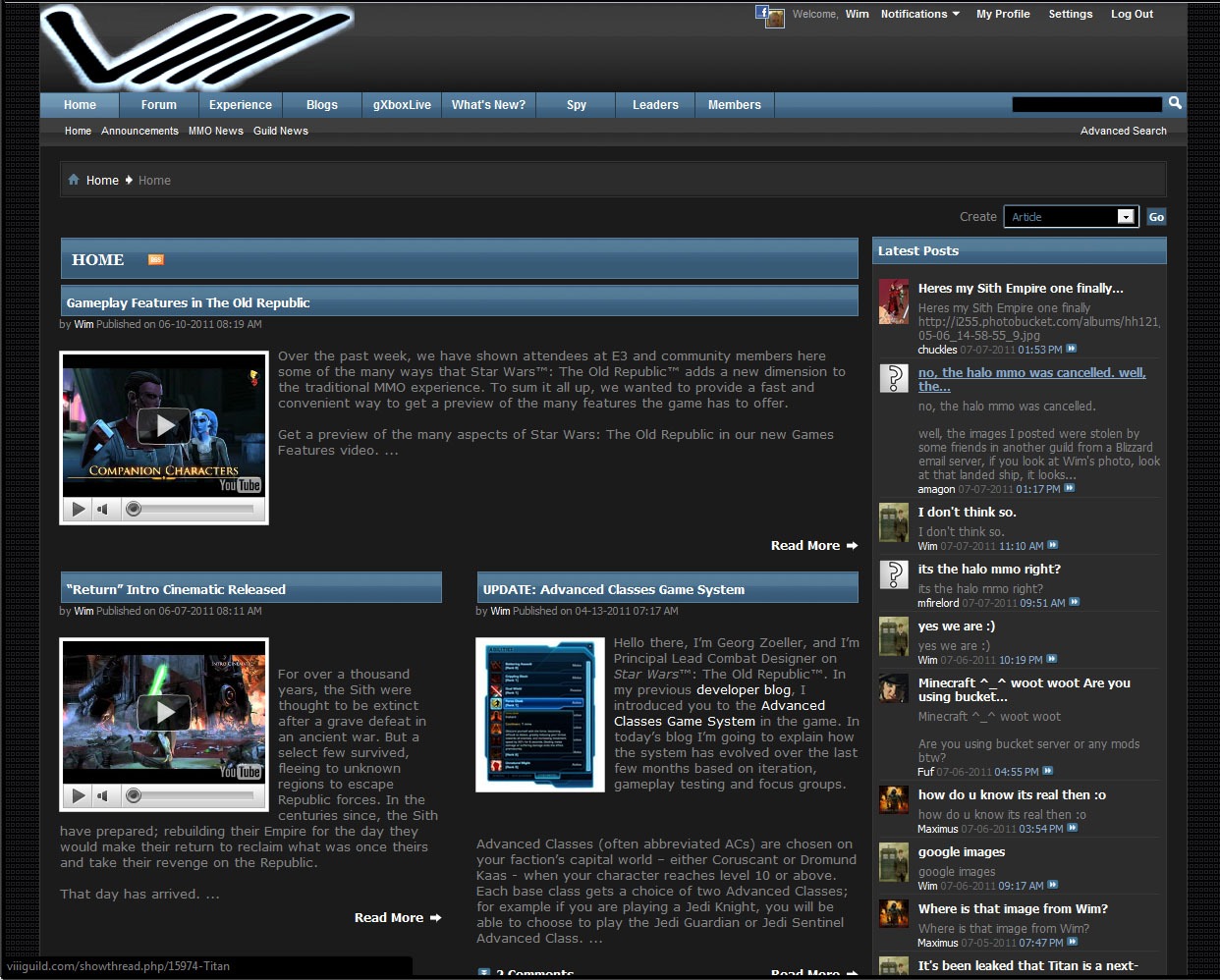Open Advanced Search link

[x=1124, y=131]
